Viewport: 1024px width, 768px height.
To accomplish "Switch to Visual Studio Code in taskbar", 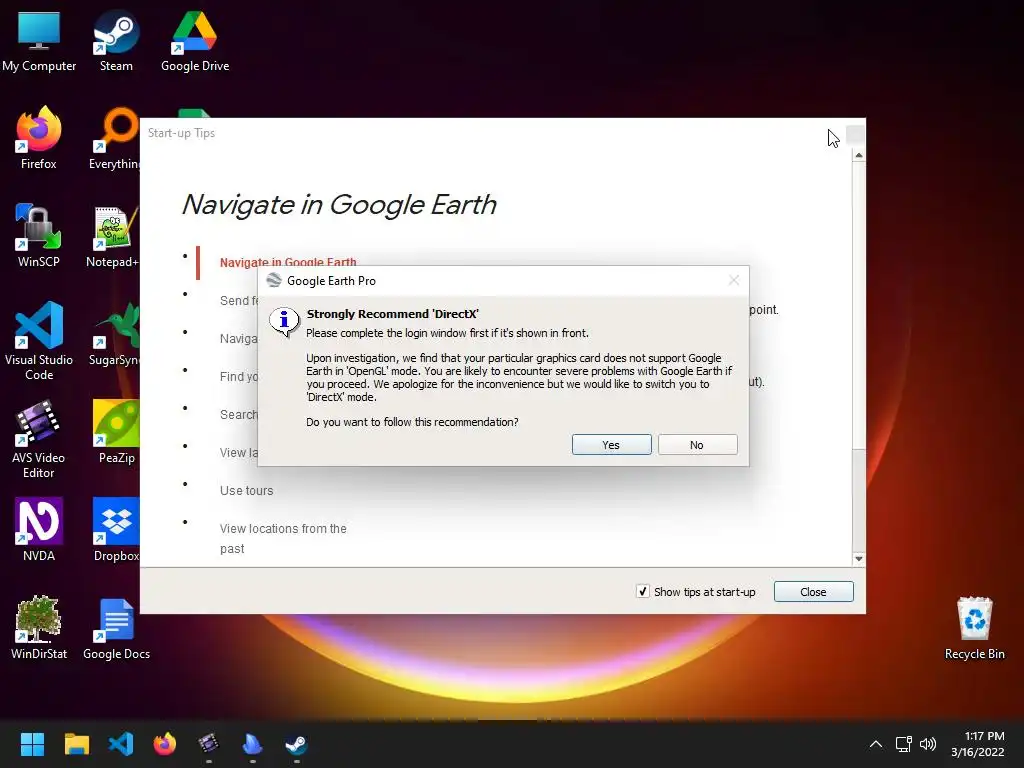I will click(121, 744).
